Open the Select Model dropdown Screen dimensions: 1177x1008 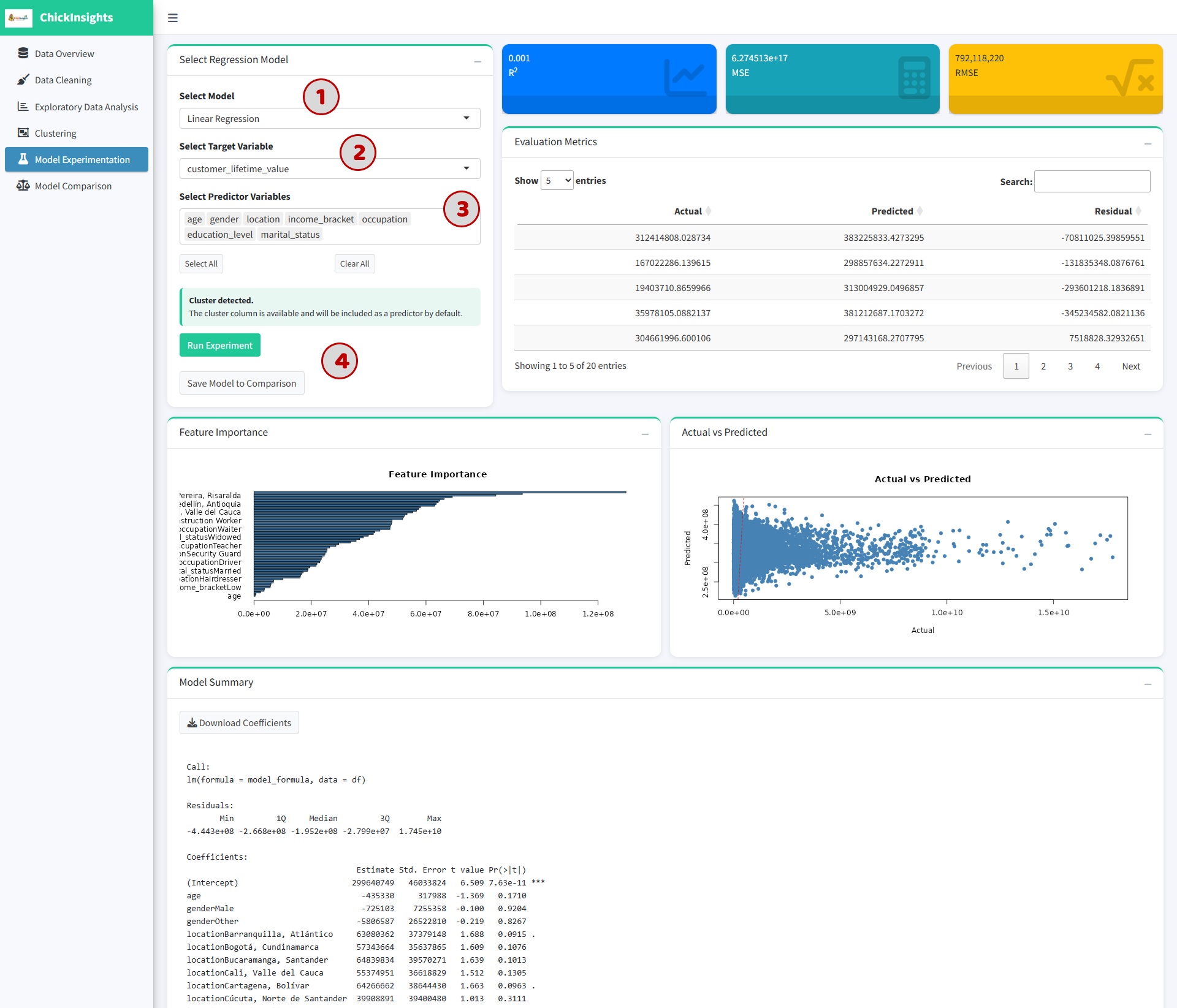330,118
